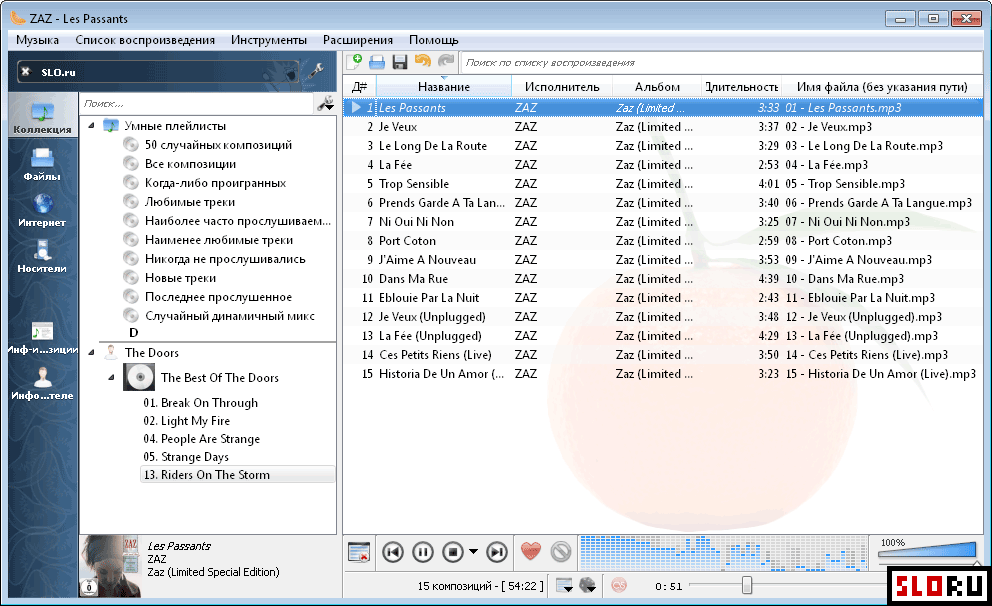Select the Historia De Un Amor row

663,373
